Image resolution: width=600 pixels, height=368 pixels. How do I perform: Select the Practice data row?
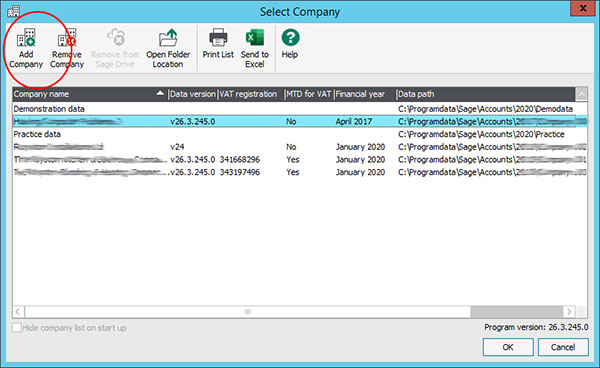(300, 134)
